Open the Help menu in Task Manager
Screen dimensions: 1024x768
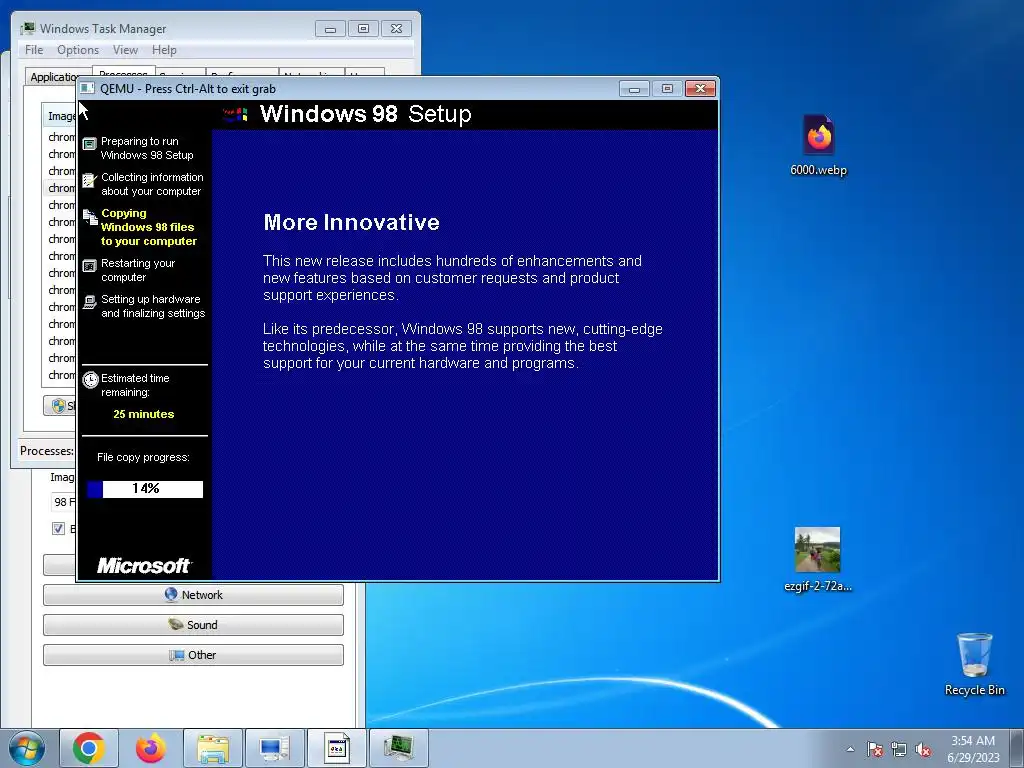pos(164,50)
